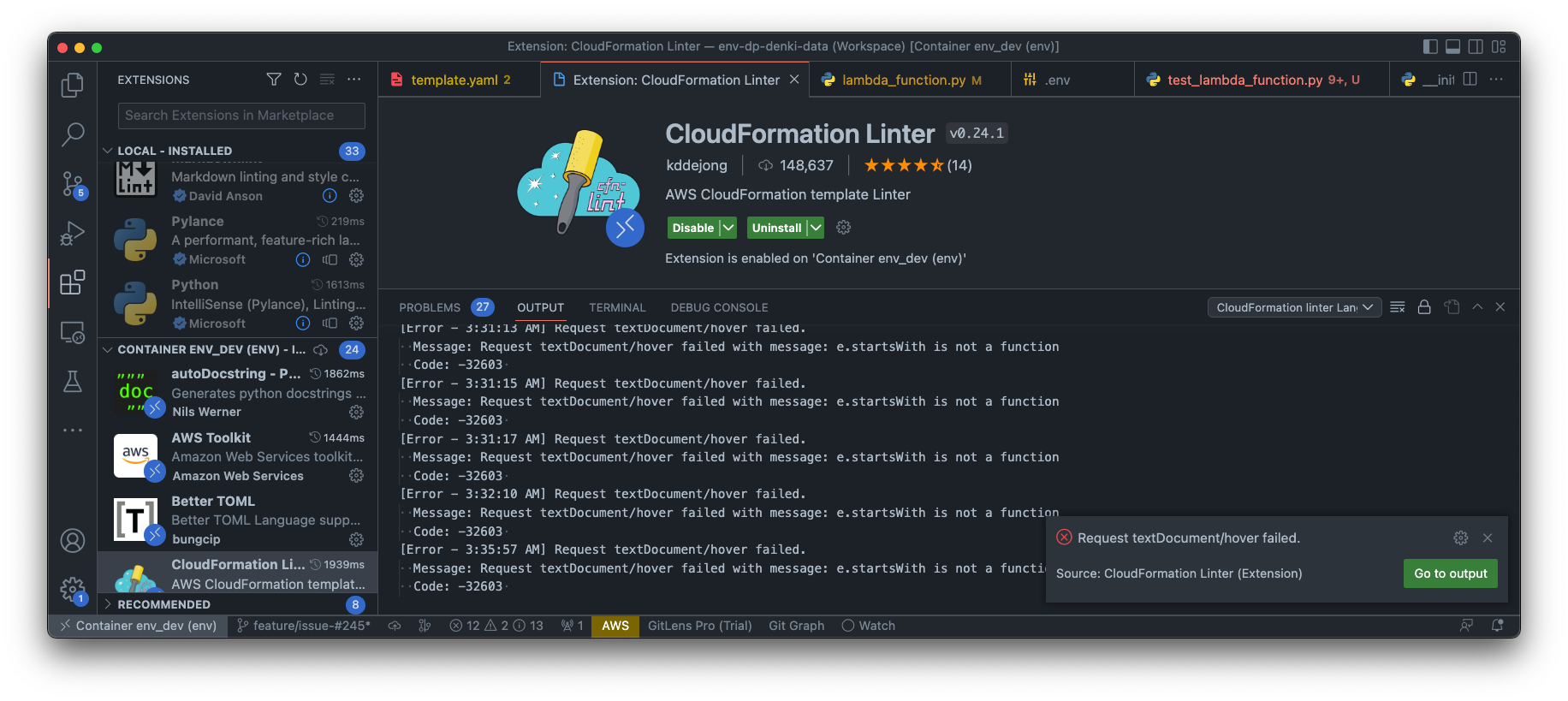Open the Search view in activity bar
The image size is (1568, 701).
pyautogui.click(x=73, y=134)
